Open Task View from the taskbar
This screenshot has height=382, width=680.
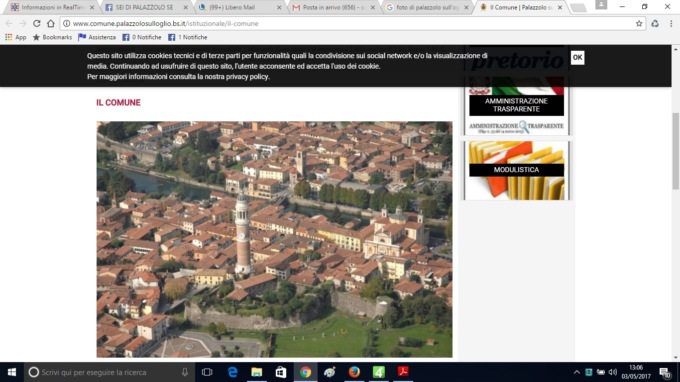pos(207,372)
